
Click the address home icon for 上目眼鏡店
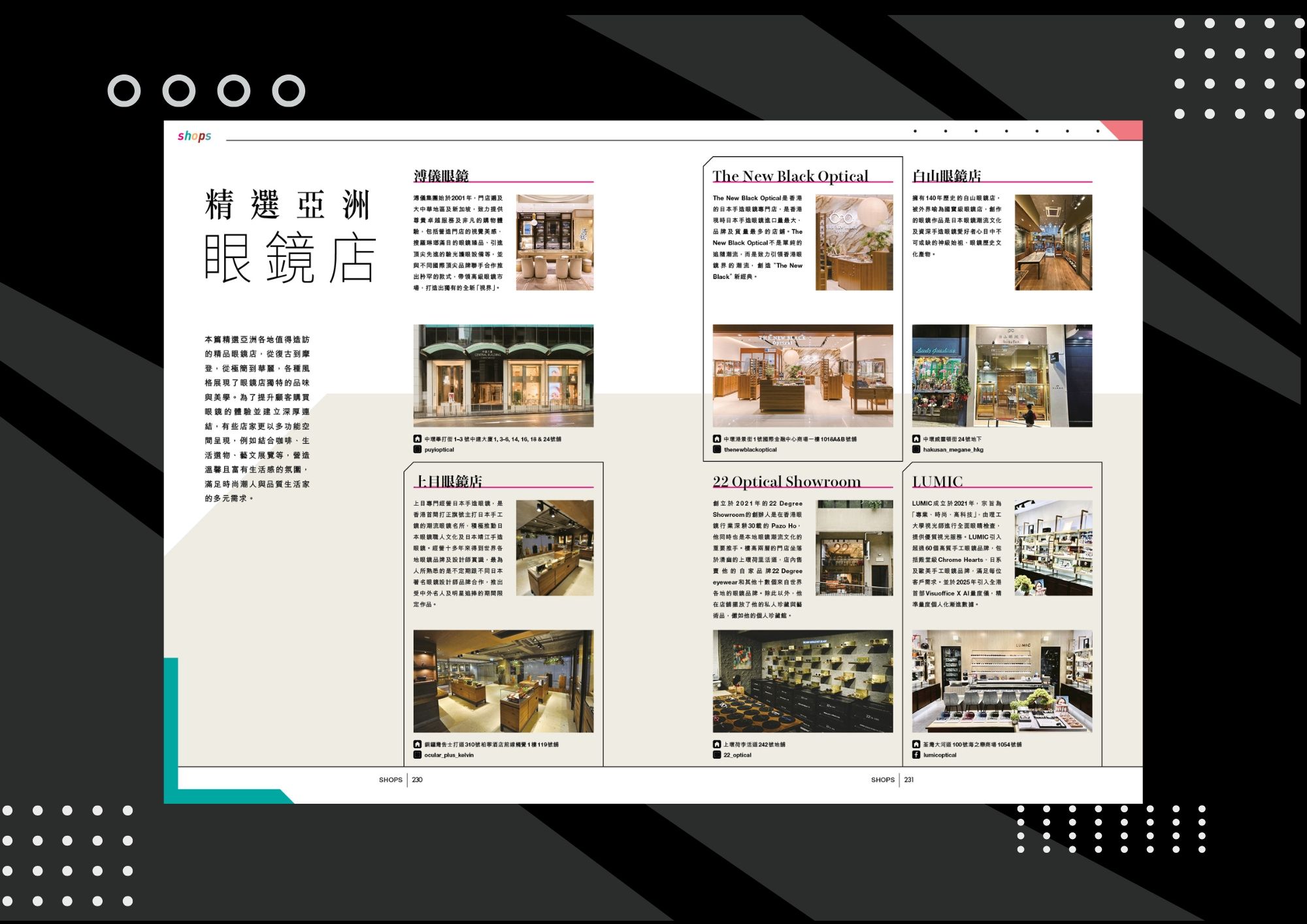coord(417,744)
